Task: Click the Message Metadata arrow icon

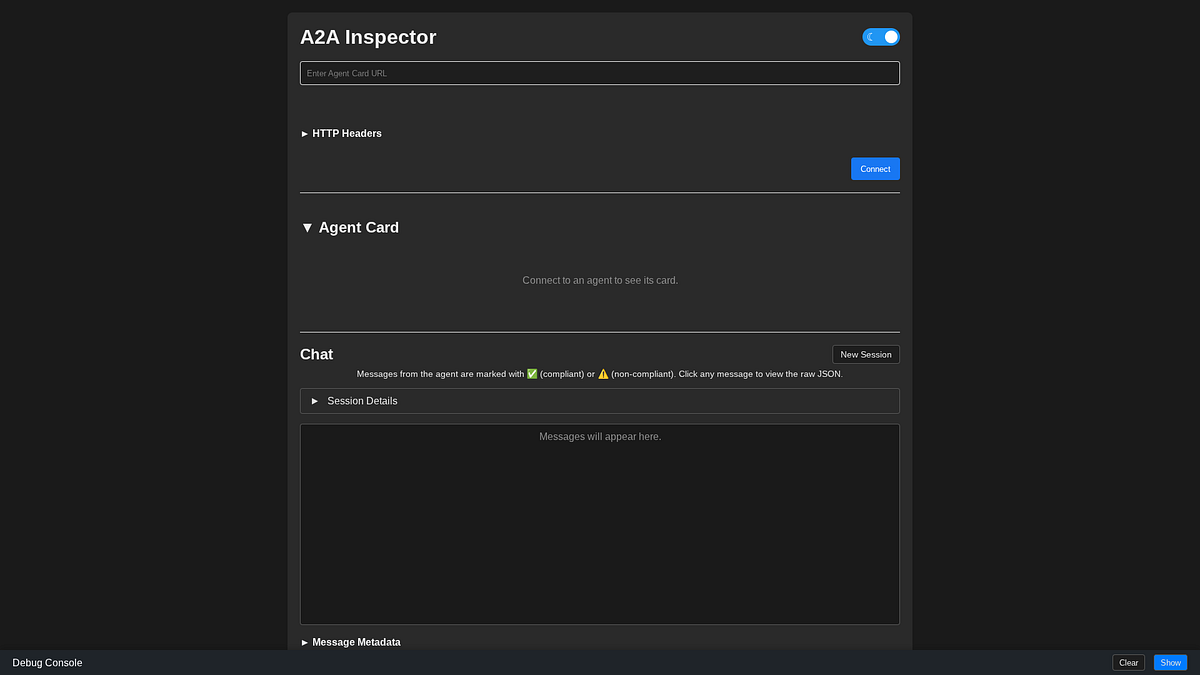Action: tap(304, 642)
